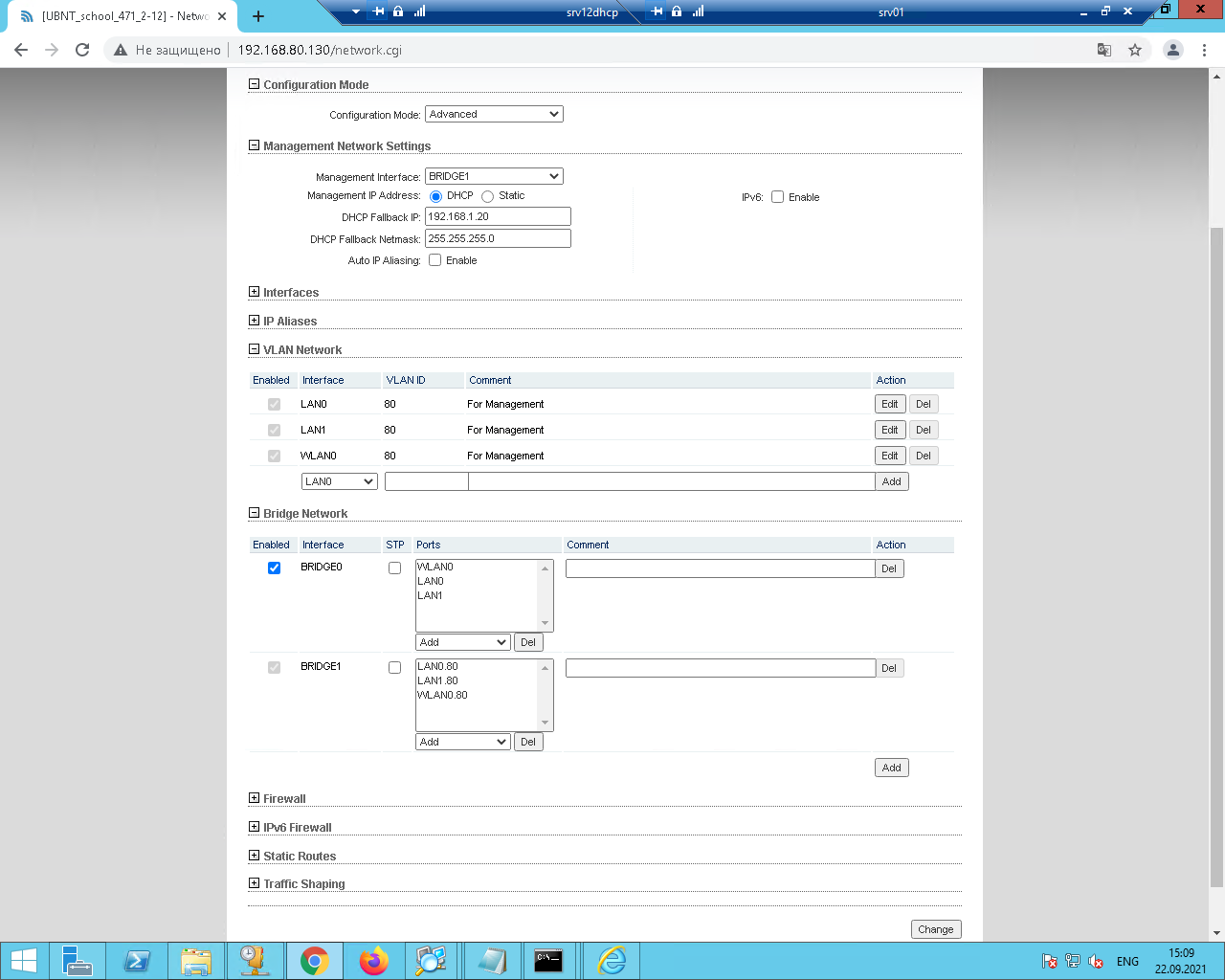Select DHCP for Management IP Address
The width and height of the screenshot is (1225, 980).
[x=435, y=196]
